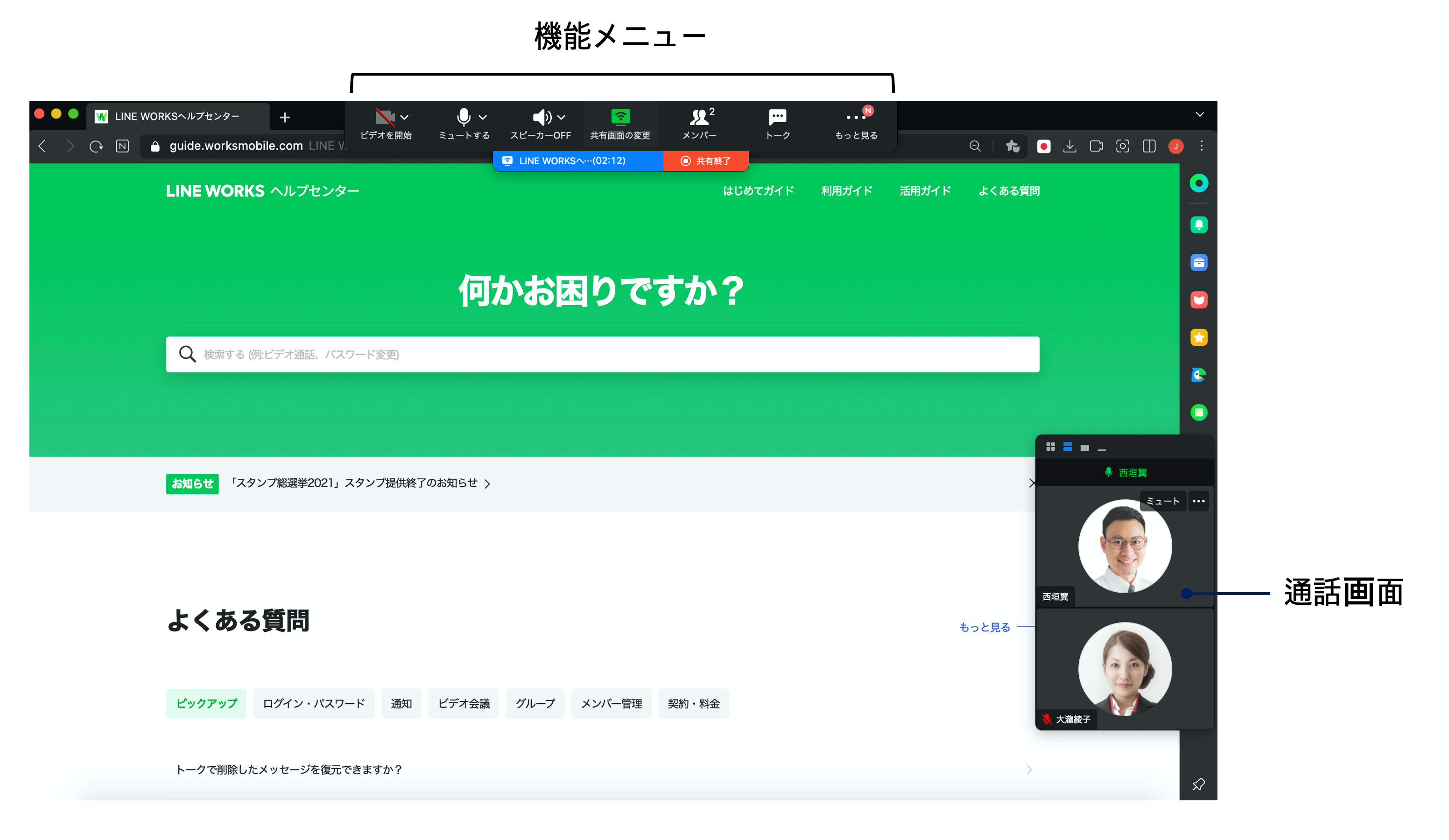Open the 活用ガイド menu in the help center

coord(925,190)
